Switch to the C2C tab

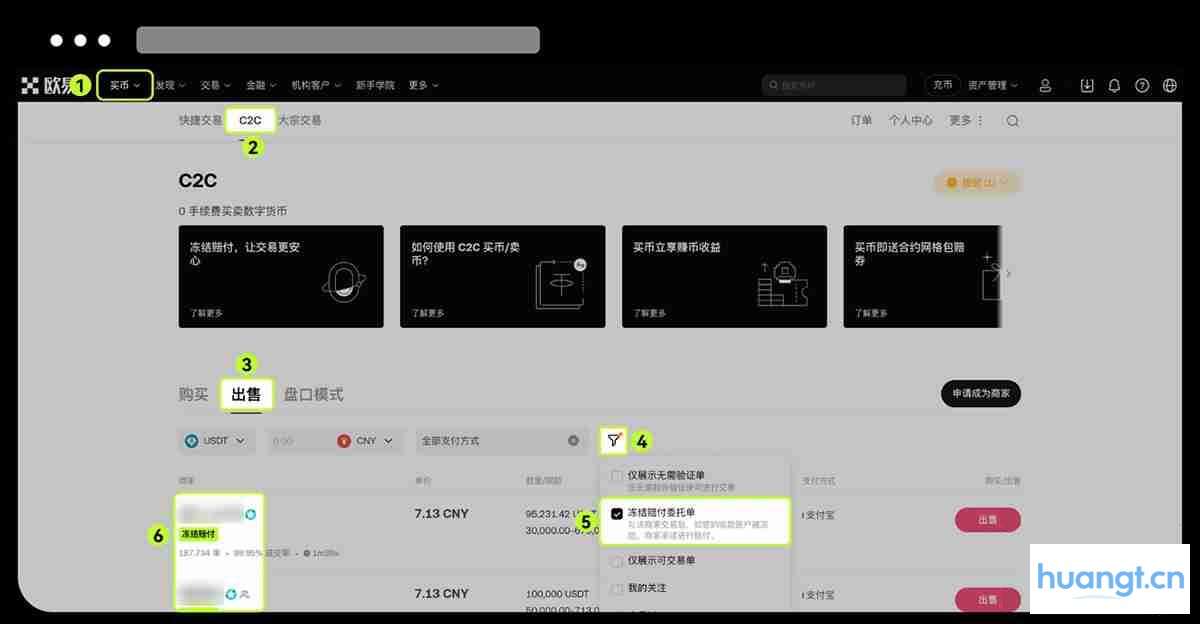[x=249, y=119]
